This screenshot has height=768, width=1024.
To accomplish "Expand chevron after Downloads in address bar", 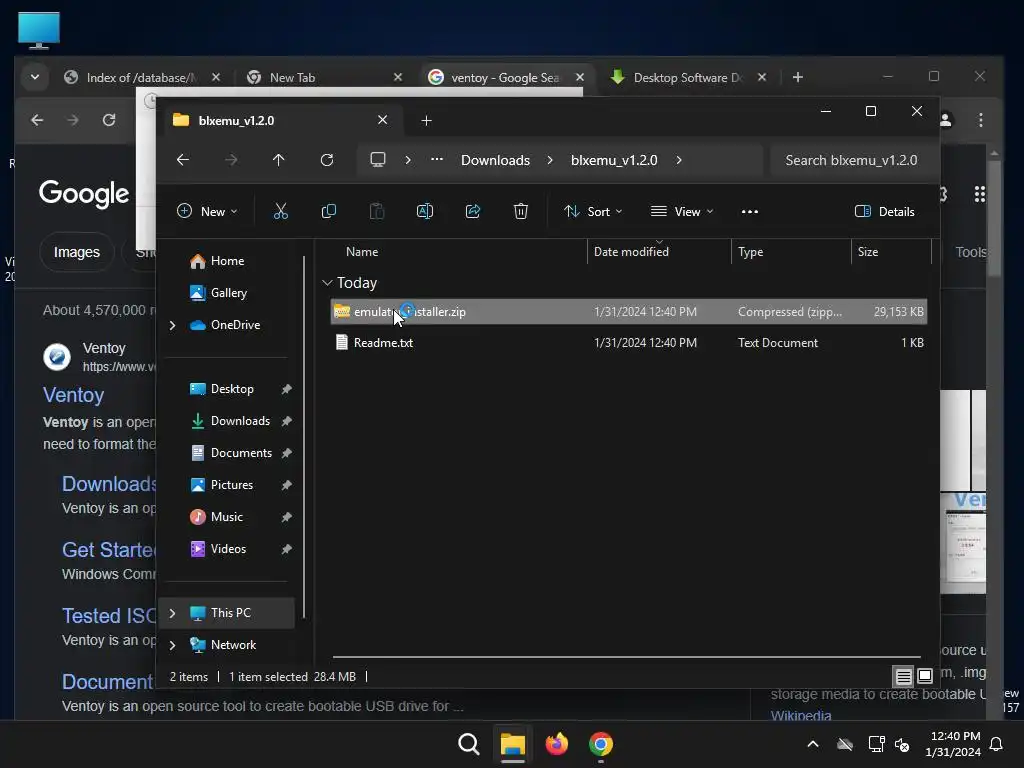I will click(x=550, y=160).
